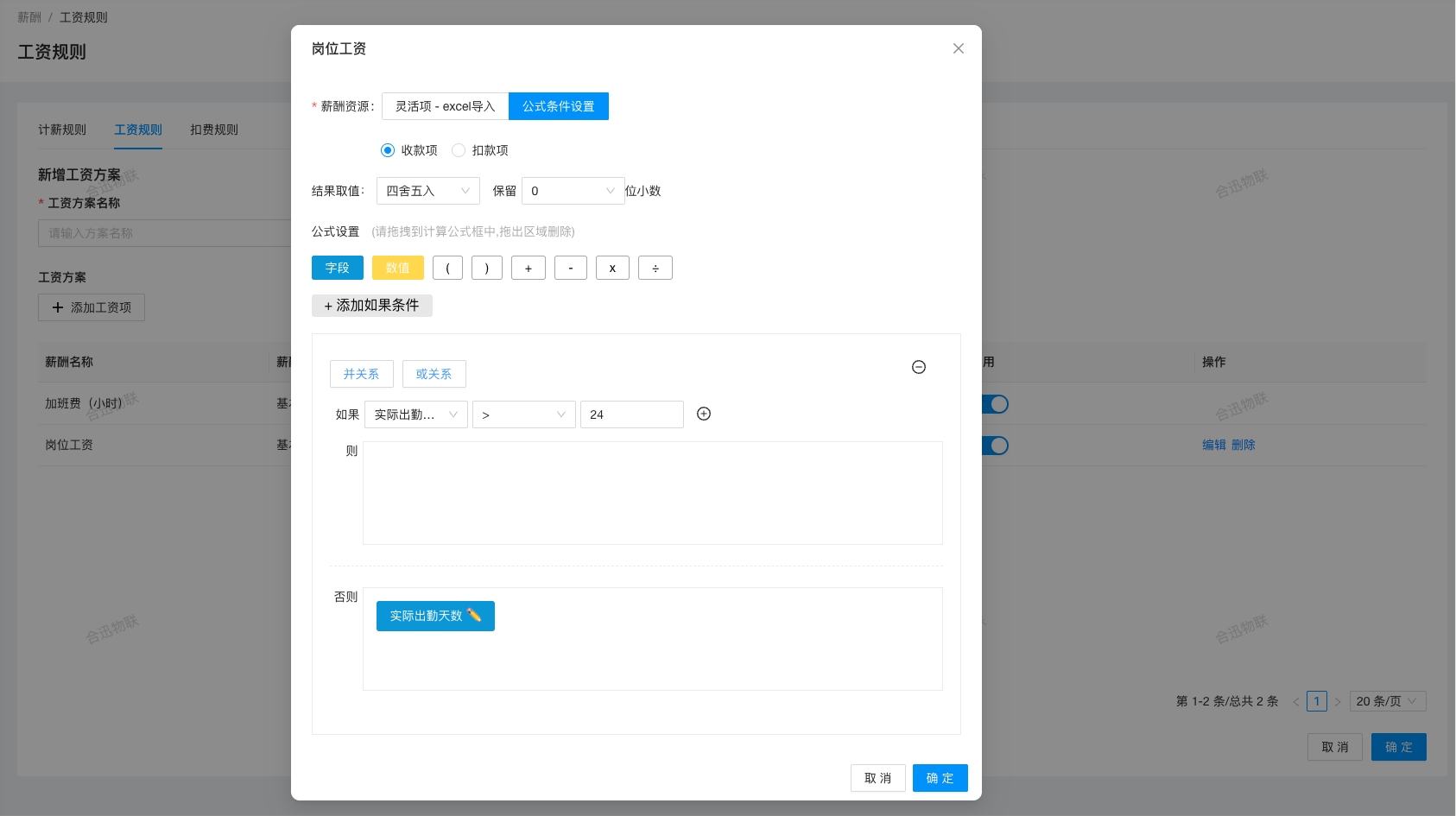Click the 添加如果条件 button

371,306
